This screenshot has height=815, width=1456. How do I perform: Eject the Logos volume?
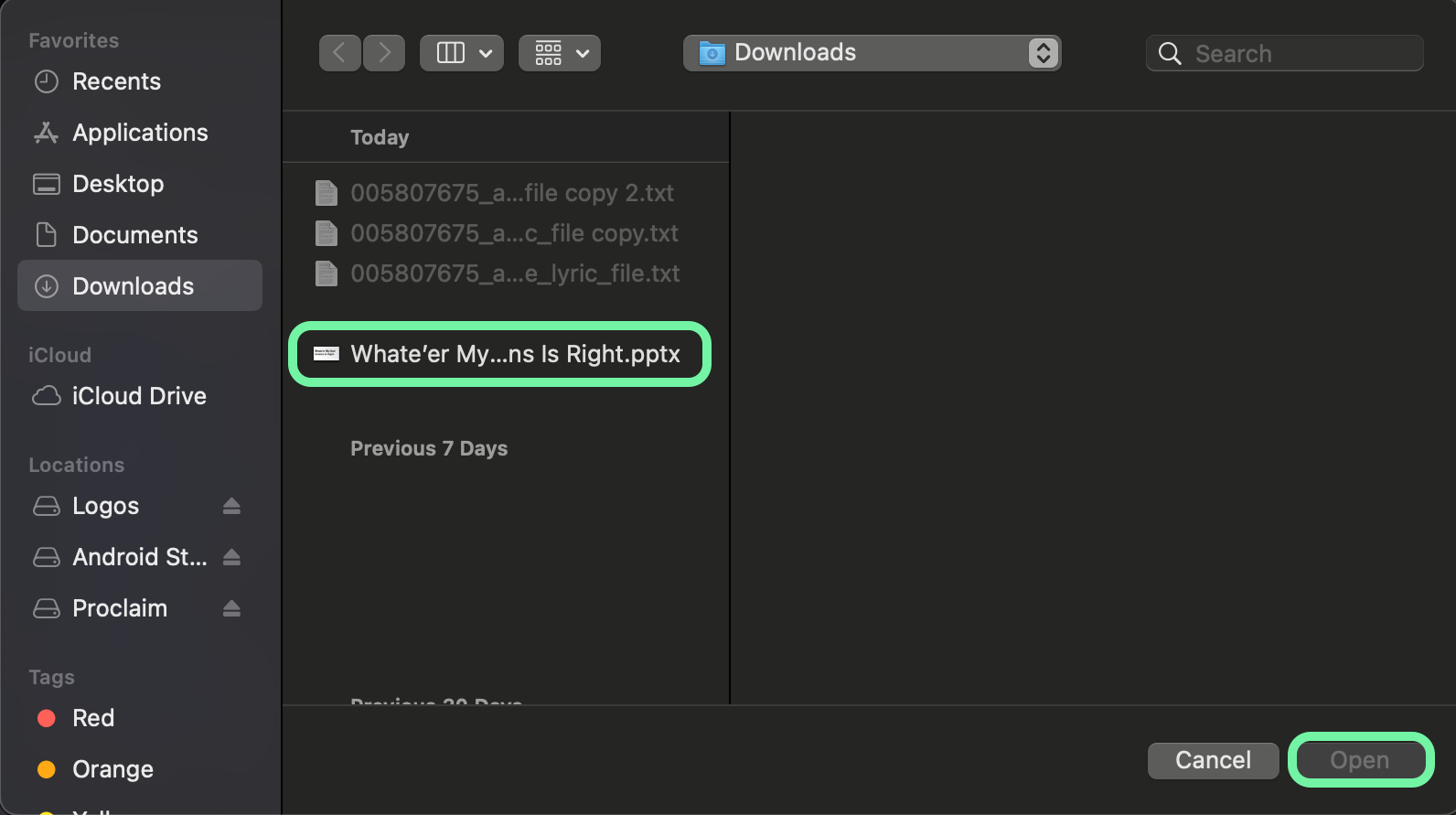[231, 506]
